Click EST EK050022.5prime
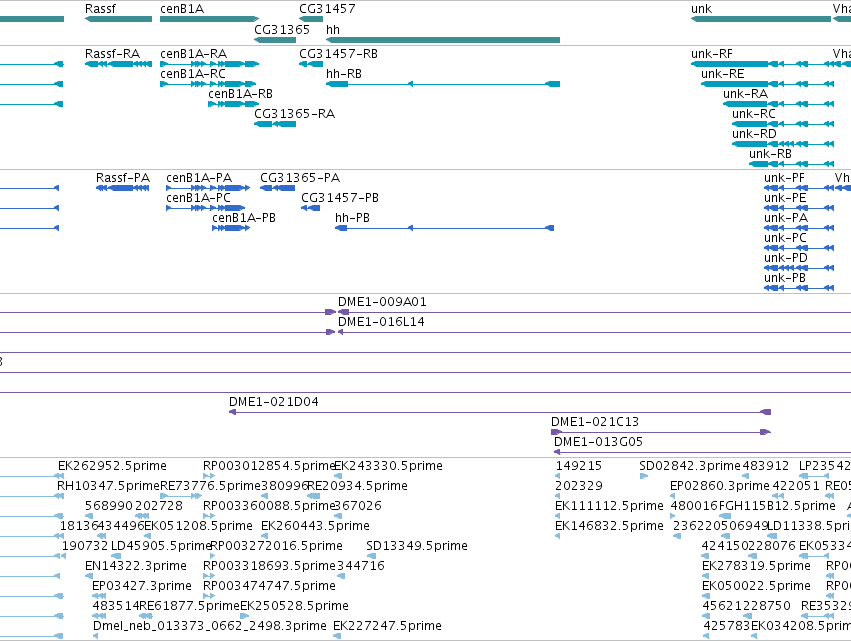The image size is (851, 641). point(756,586)
